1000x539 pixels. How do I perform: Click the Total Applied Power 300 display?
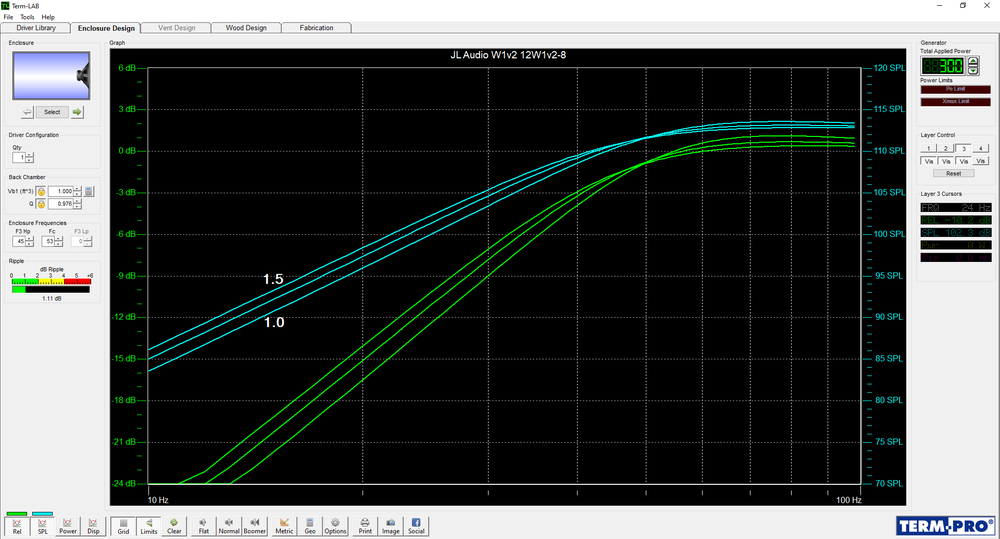[943, 66]
